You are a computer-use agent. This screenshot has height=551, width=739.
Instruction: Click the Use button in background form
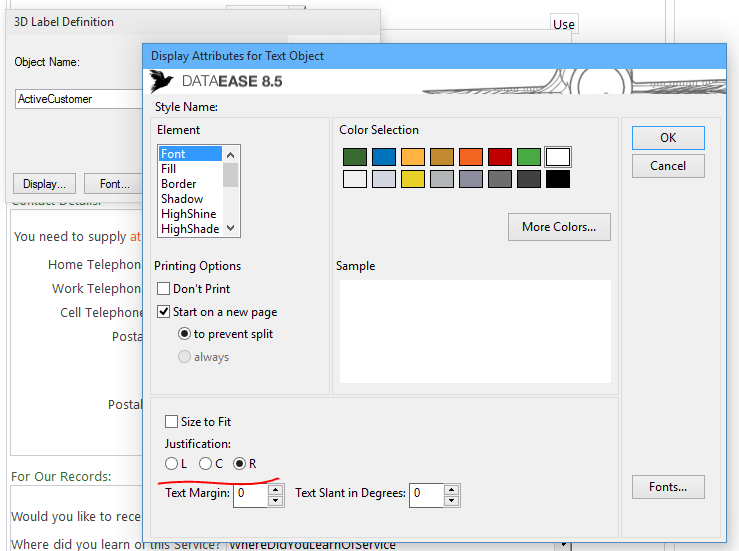564,25
